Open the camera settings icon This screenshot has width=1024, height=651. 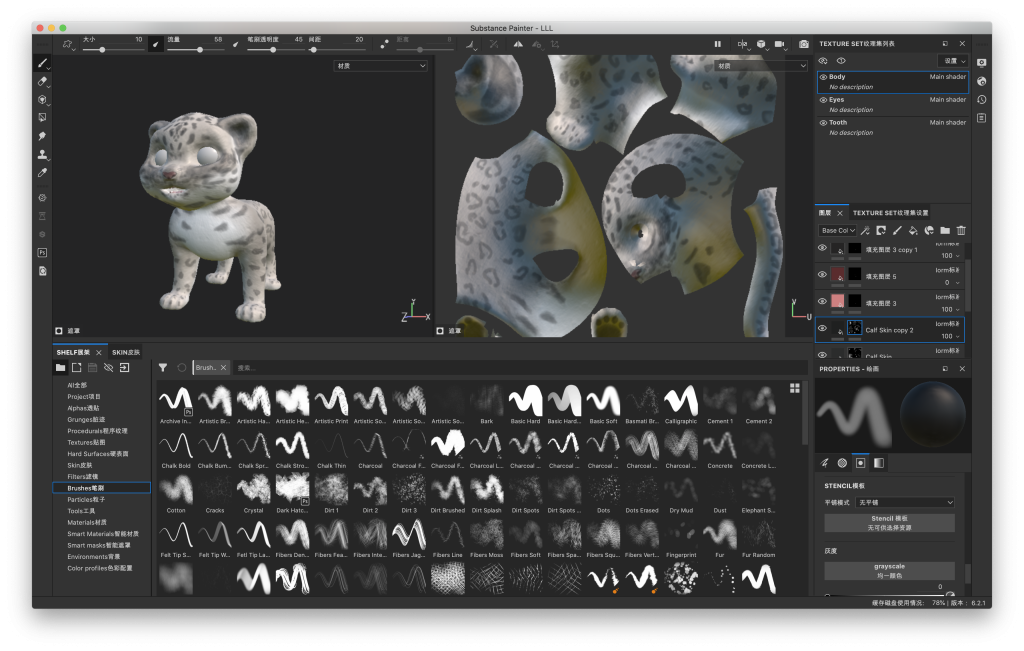(x=780, y=44)
